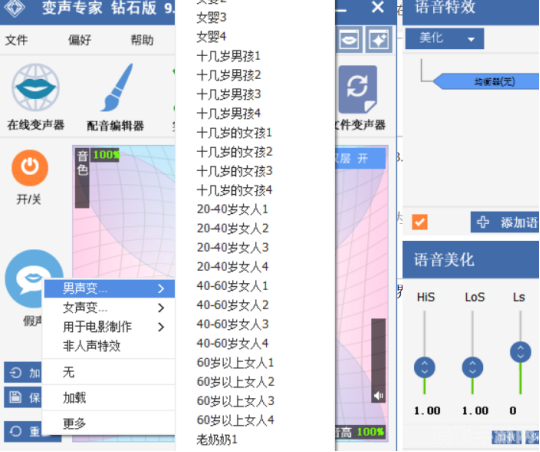Click the file voice changer refresh icon
This screenshot has width=540, height=452.
[357, 90]
